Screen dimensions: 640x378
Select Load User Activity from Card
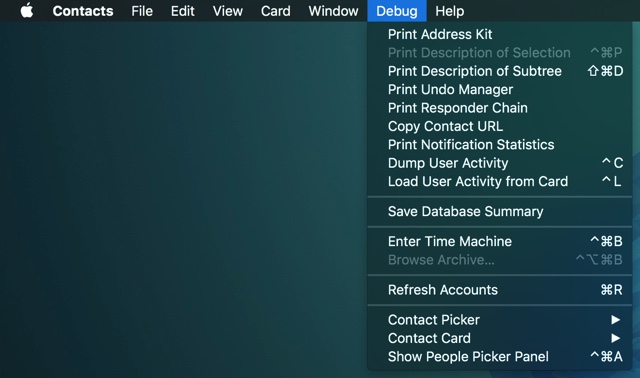[x=500, y=181]
